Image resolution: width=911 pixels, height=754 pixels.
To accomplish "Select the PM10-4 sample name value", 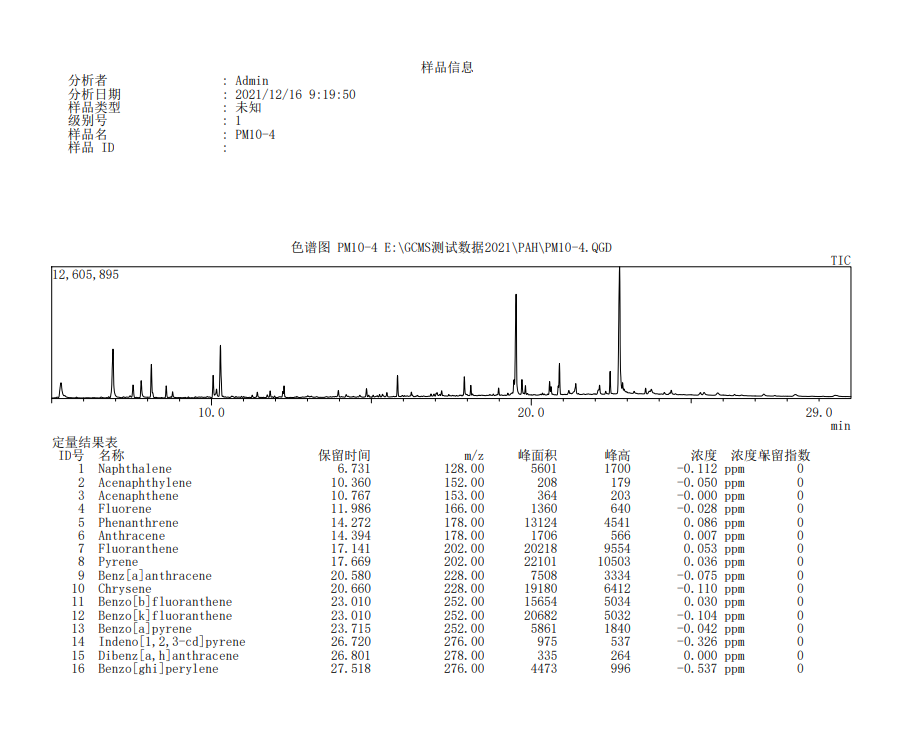I will [x=255, y=135].
